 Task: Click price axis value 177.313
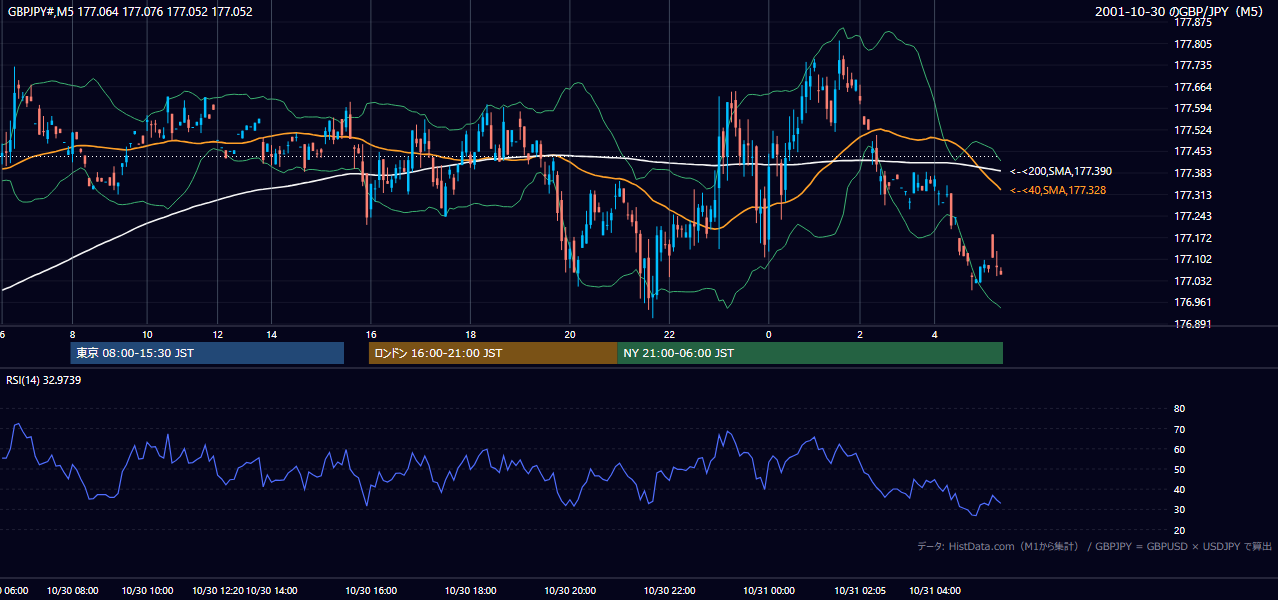pos(1193,195)
